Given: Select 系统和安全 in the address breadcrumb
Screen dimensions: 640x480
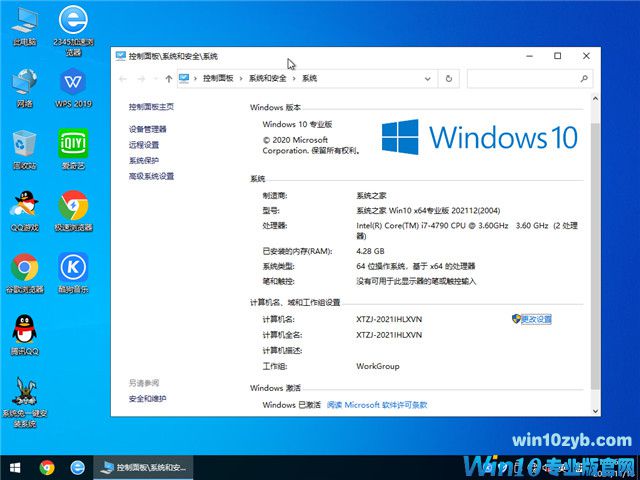Looking at the screenshot, I should tap(267, 78).
